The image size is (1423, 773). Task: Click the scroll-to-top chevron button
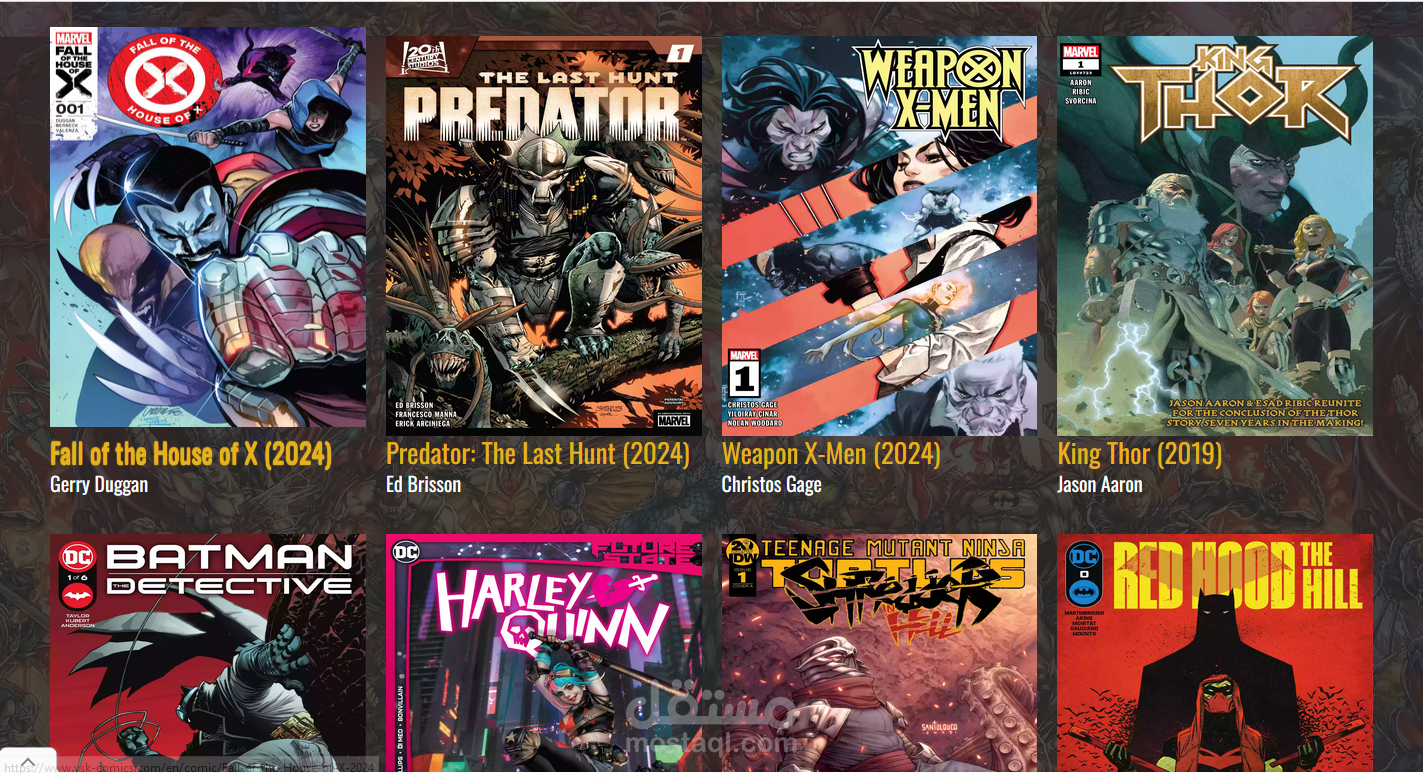pyautogui.click(x=28, y=762)
